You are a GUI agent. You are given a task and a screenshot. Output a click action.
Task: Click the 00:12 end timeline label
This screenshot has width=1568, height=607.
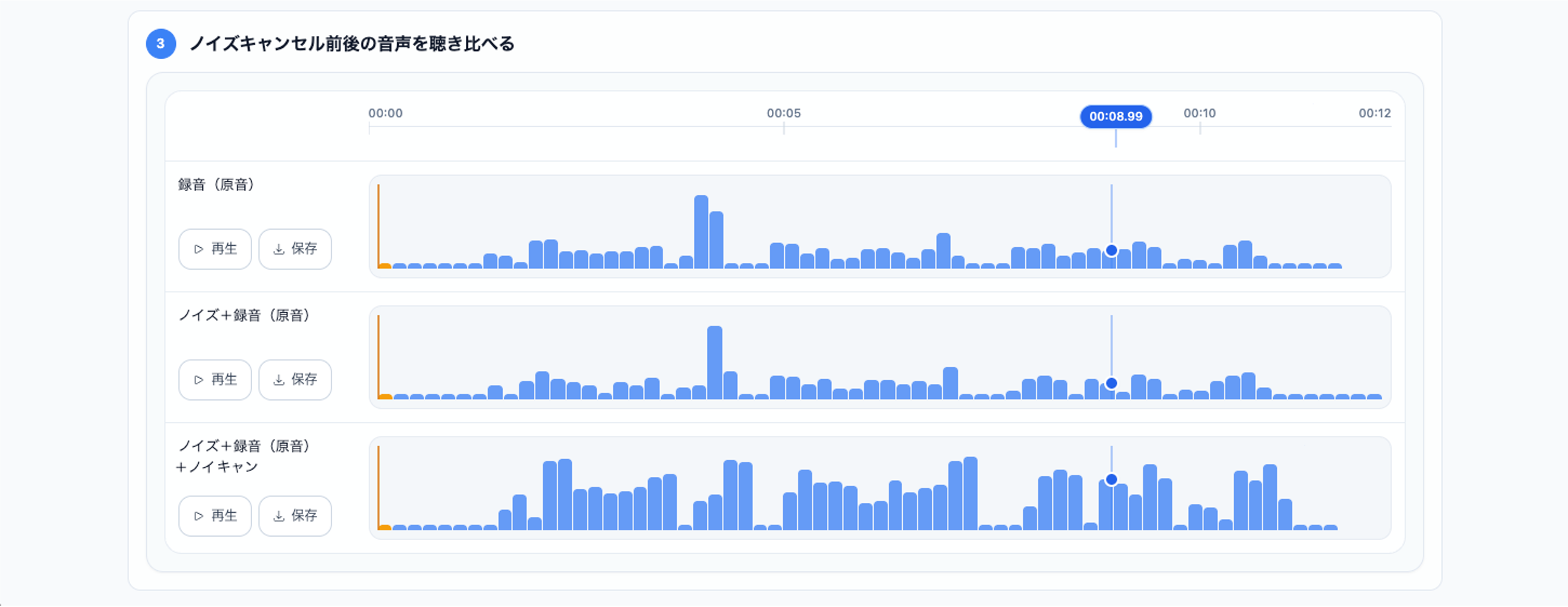[1374, 113]
